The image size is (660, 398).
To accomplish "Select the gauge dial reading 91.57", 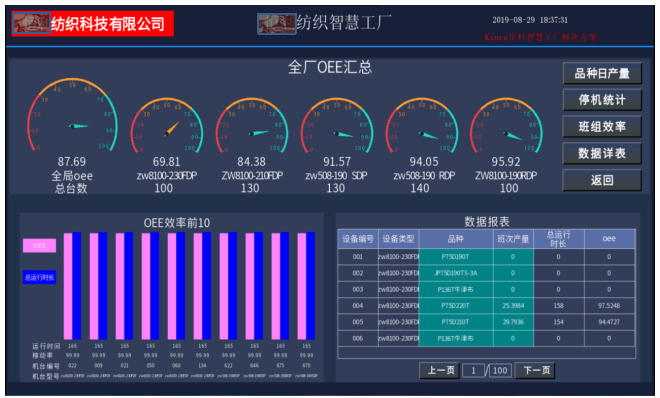I will [337, 125].
